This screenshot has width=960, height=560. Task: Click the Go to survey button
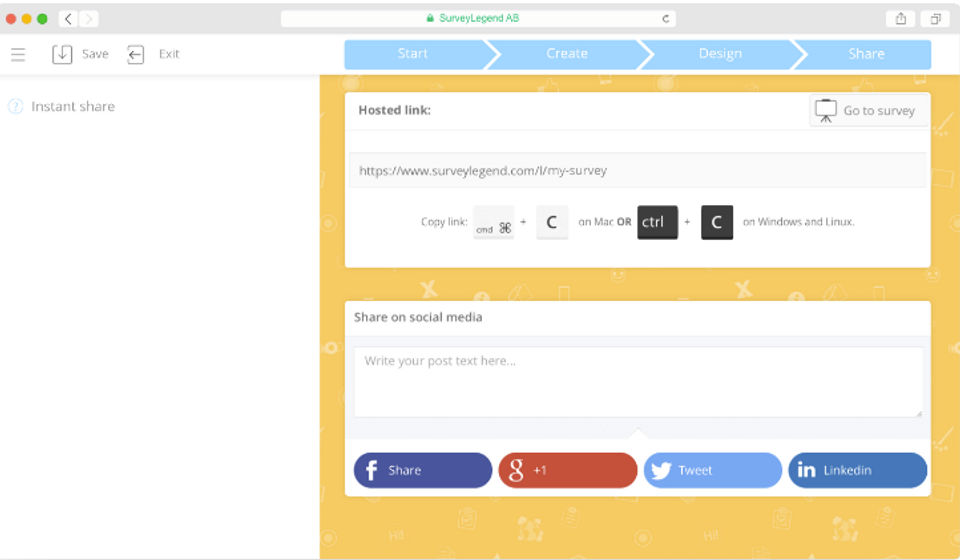(869, 111)
